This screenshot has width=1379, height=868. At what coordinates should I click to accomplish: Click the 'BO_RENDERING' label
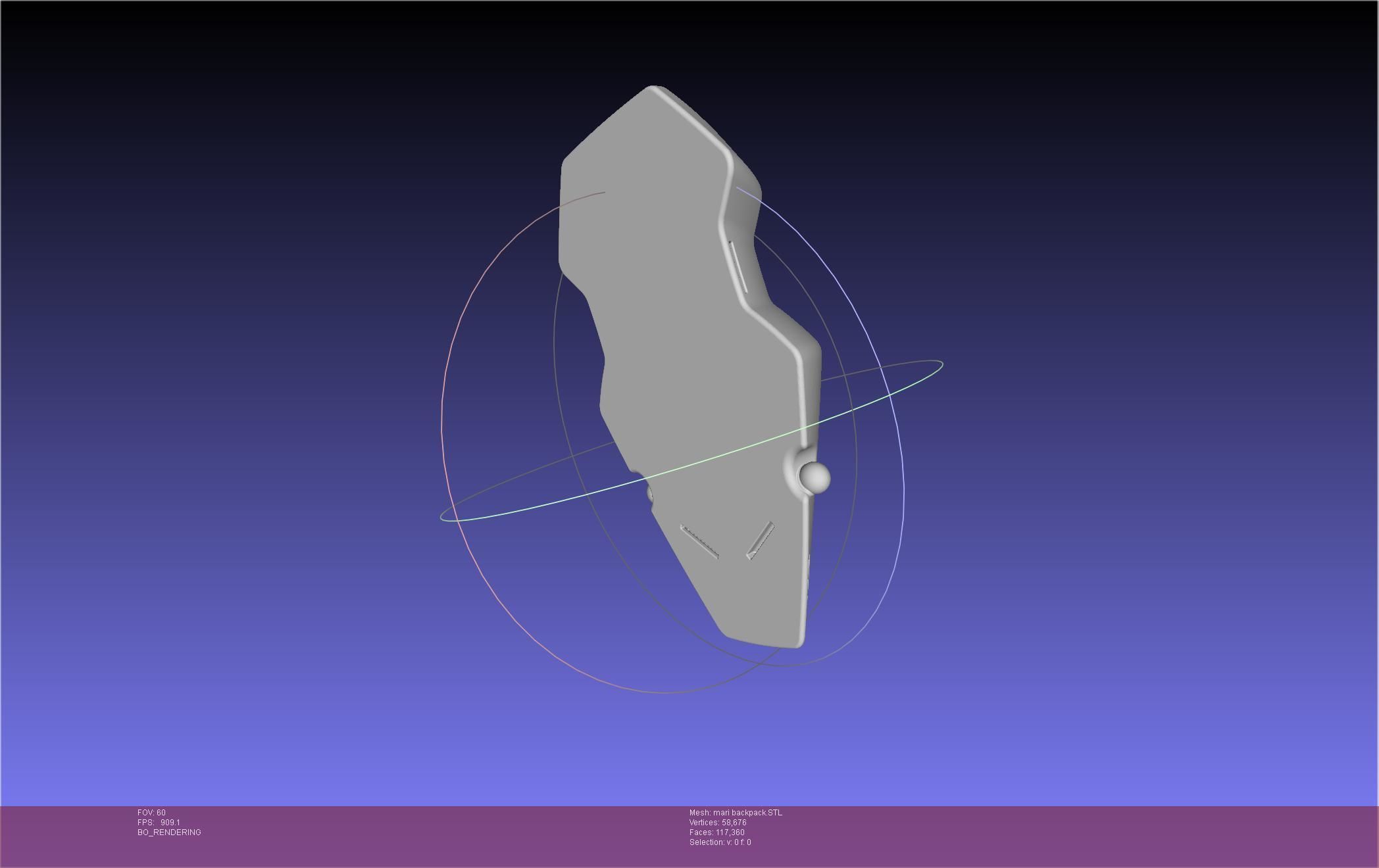point(169,832)
